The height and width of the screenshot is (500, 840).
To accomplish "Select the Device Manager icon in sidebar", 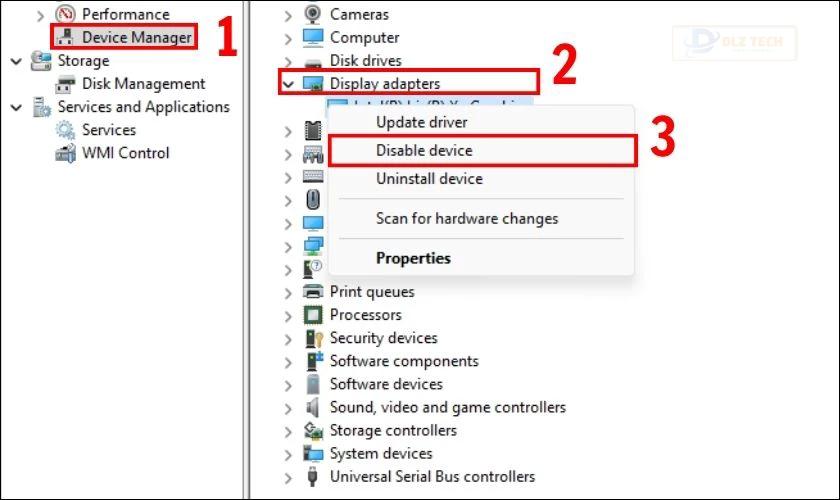I will pyautogui.click(x=65, y=37).
